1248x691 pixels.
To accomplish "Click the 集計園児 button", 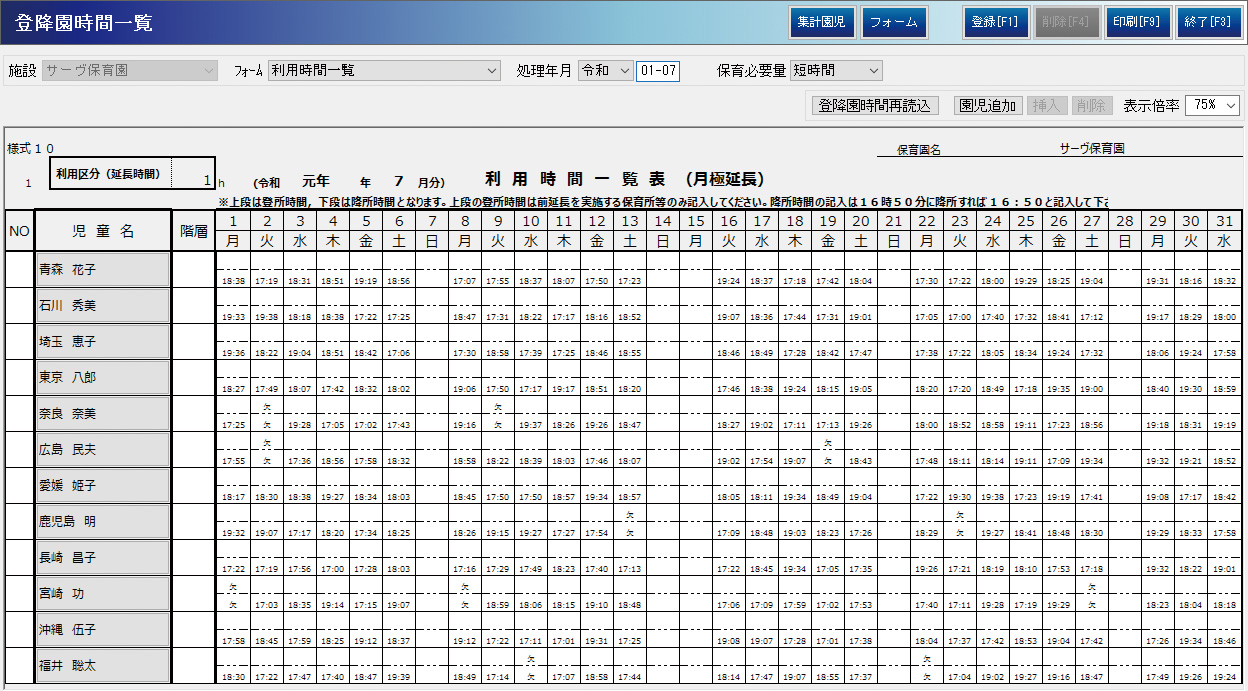I will [822, 22].
